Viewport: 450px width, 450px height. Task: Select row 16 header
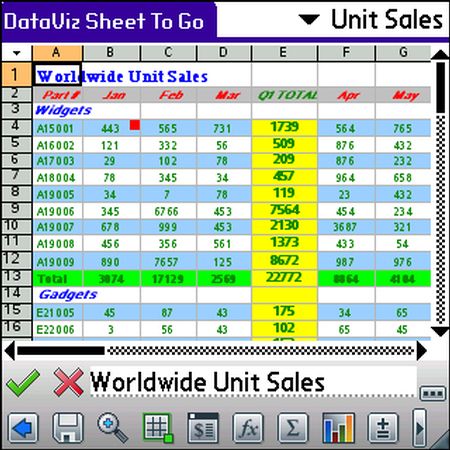tap(16, 329)
